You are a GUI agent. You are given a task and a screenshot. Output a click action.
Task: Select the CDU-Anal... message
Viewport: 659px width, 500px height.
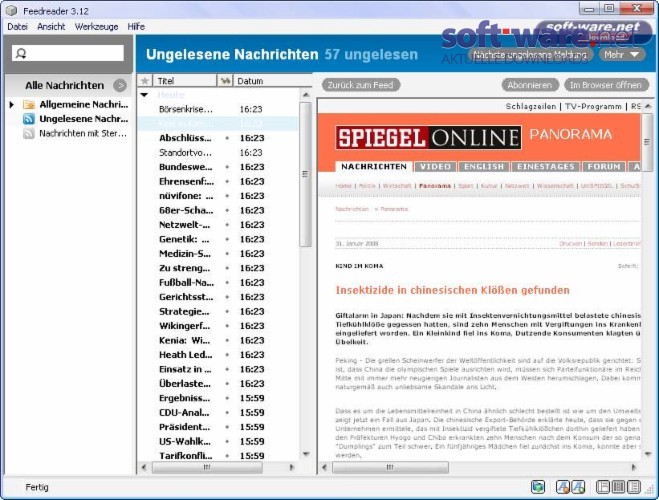(x=218, y=413)
